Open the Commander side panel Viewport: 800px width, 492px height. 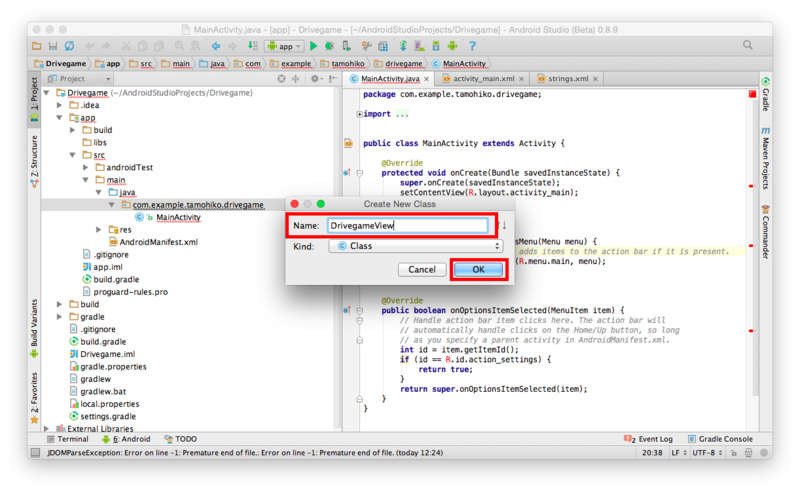pyautogui.click(x=765, y=232)
